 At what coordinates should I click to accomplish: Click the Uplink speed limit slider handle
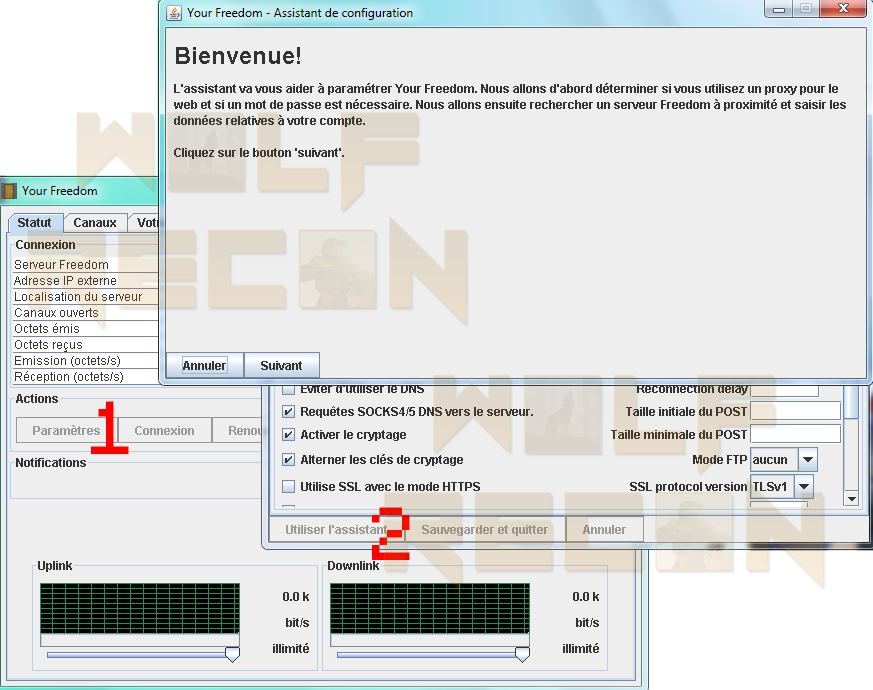[x=232, y=654]
